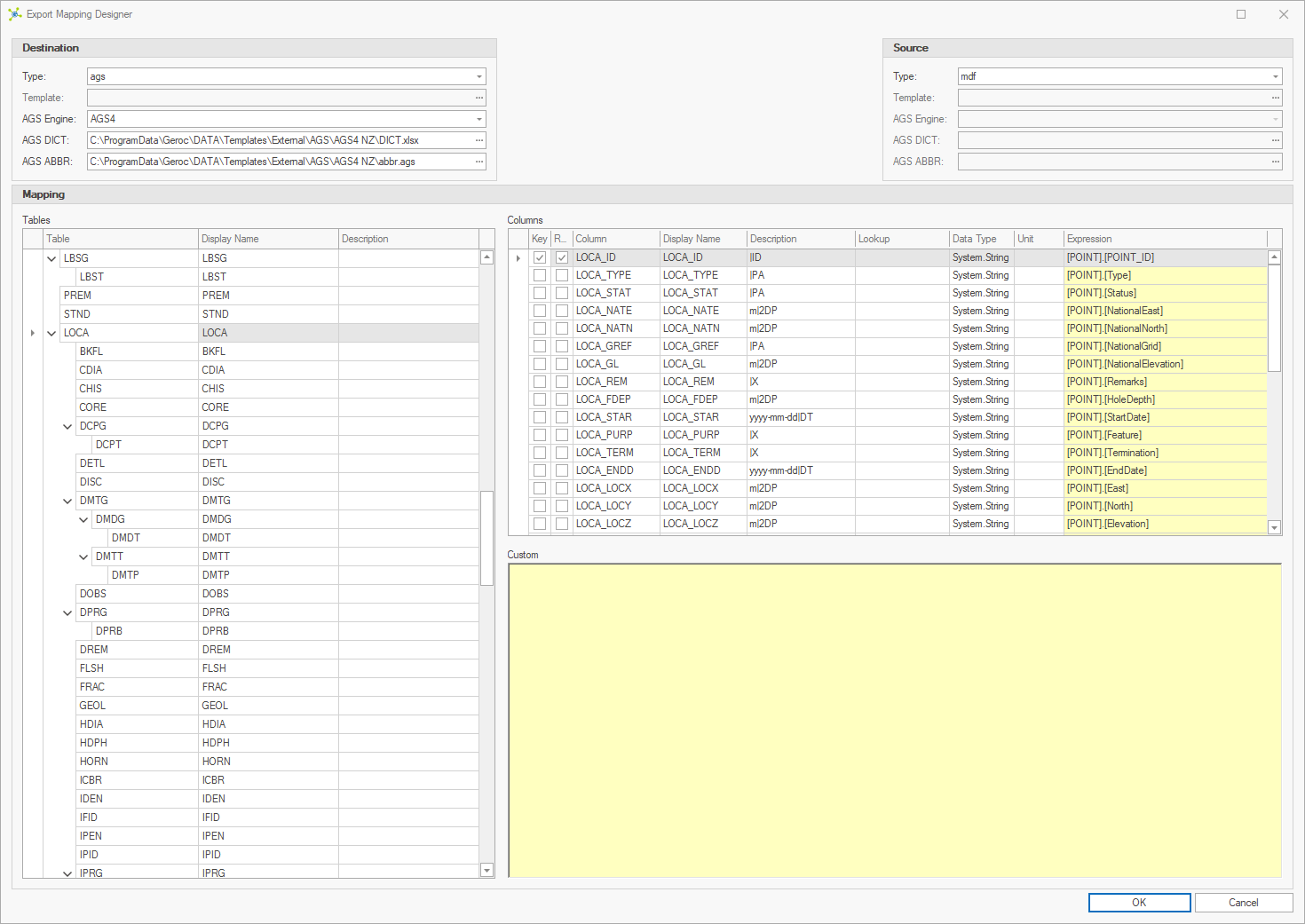Check the R checkbox for LOCA_GREF
Screen dimensions: 1305x924
tap(562, 346)
